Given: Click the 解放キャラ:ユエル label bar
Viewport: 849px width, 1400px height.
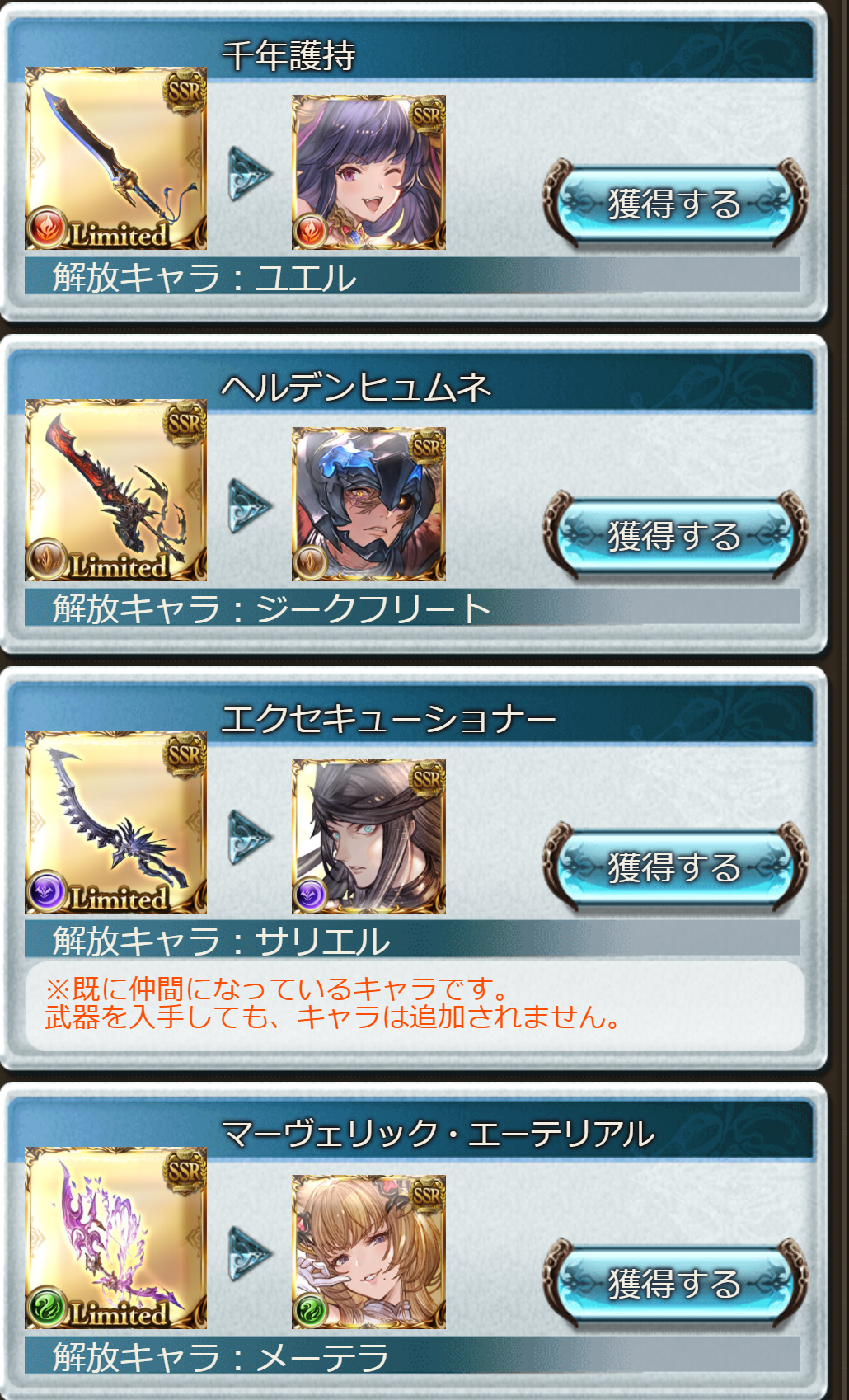Looking at the screenshot, I should point(412,275).
